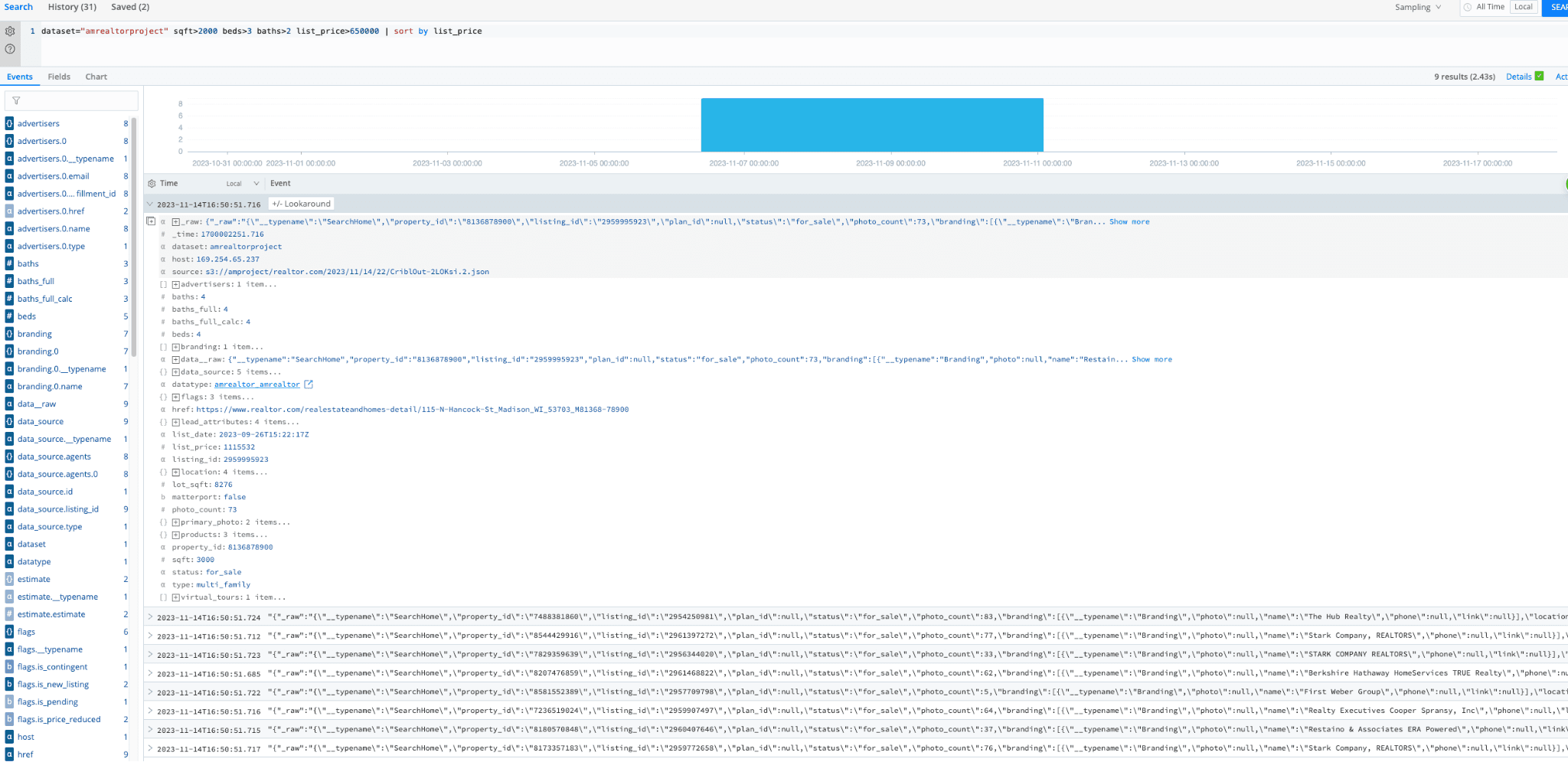The image size is (1568, 762).
Task: Toggle the green Details checkbox
Action: [x=1539, y=77]
